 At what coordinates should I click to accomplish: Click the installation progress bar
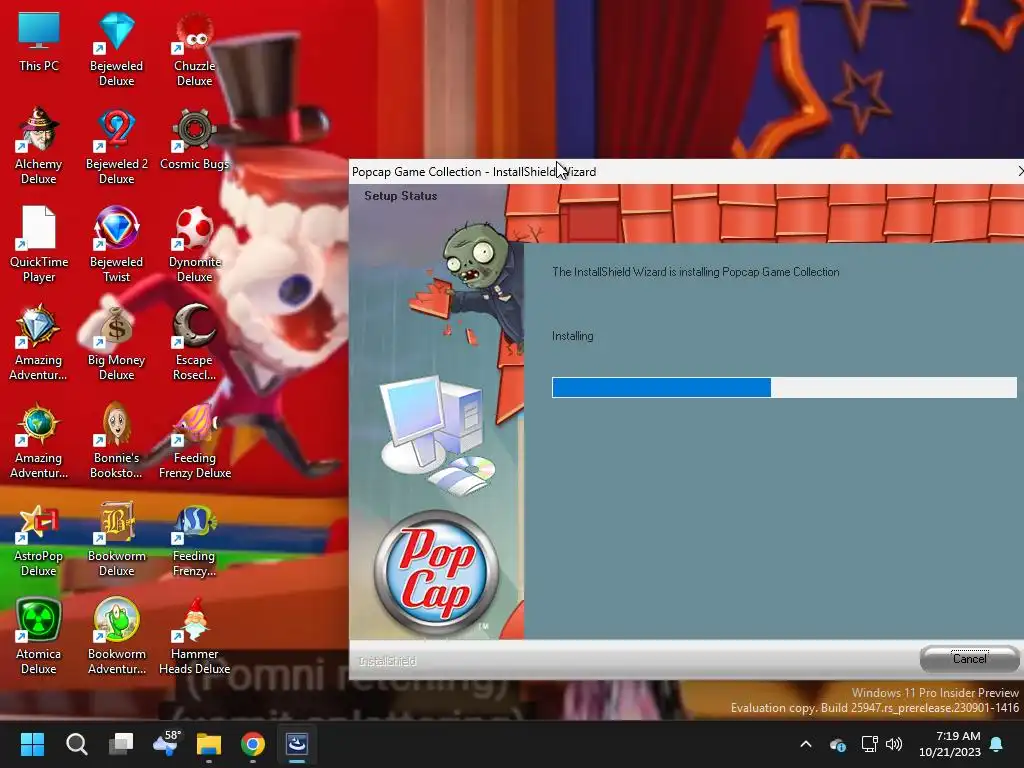pos(784,387)
